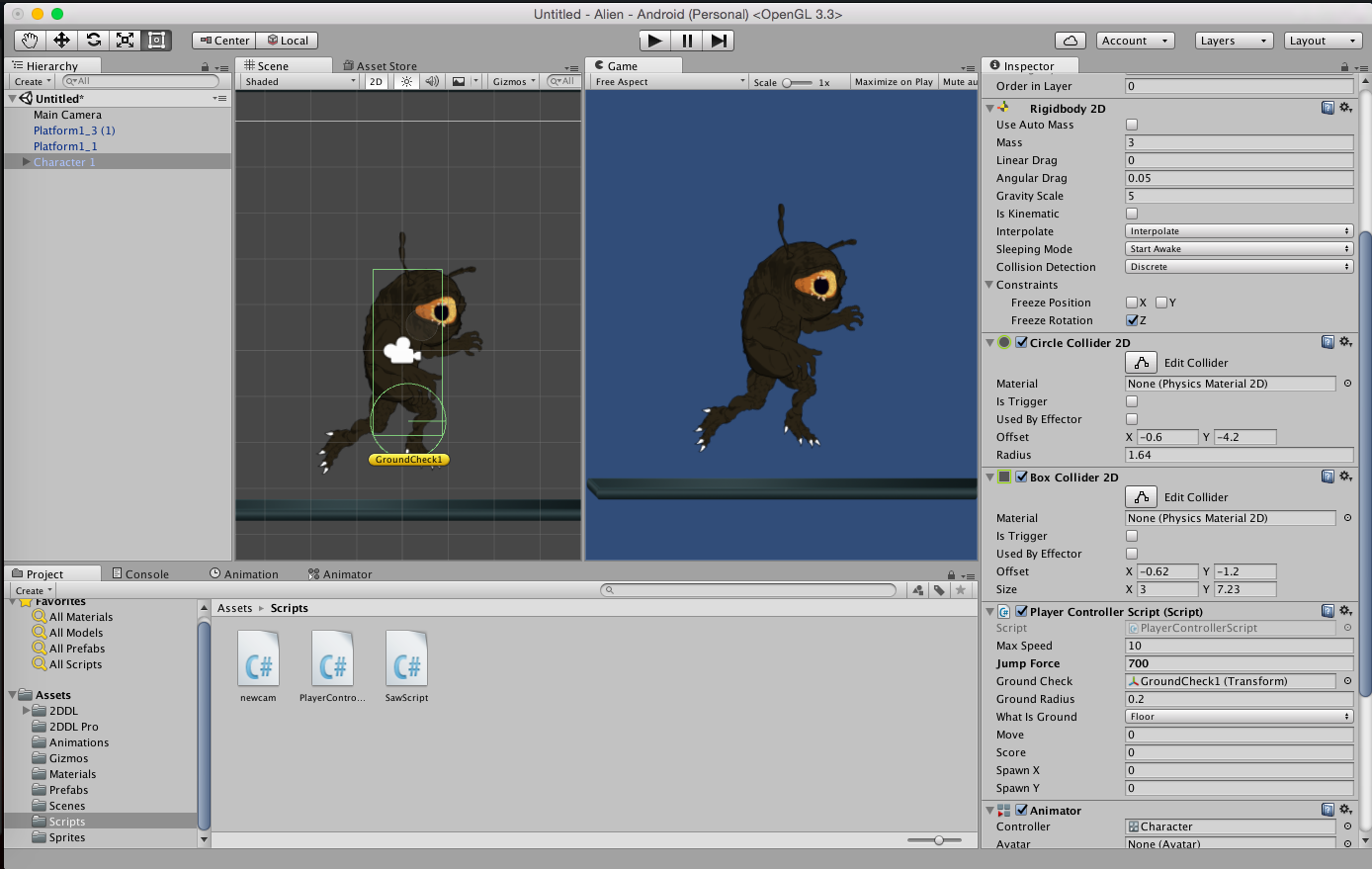Viewport: 1372px width, 869px height.
Task: Click the Pause button
Action: pyautogui.click(x=687, y=41)
